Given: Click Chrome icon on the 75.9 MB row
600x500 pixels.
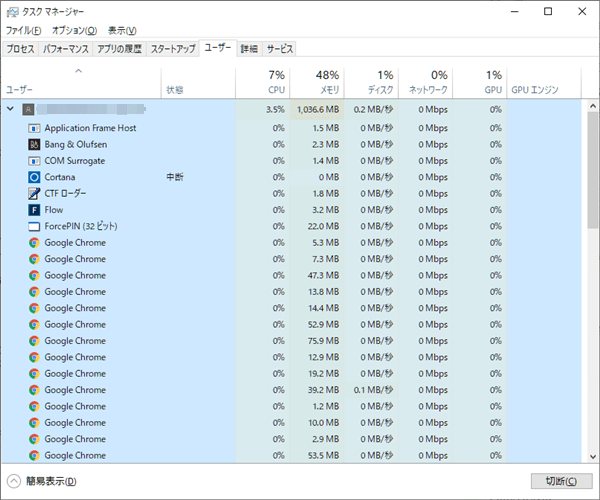Looking at the screenshot, I should point(34,341).
